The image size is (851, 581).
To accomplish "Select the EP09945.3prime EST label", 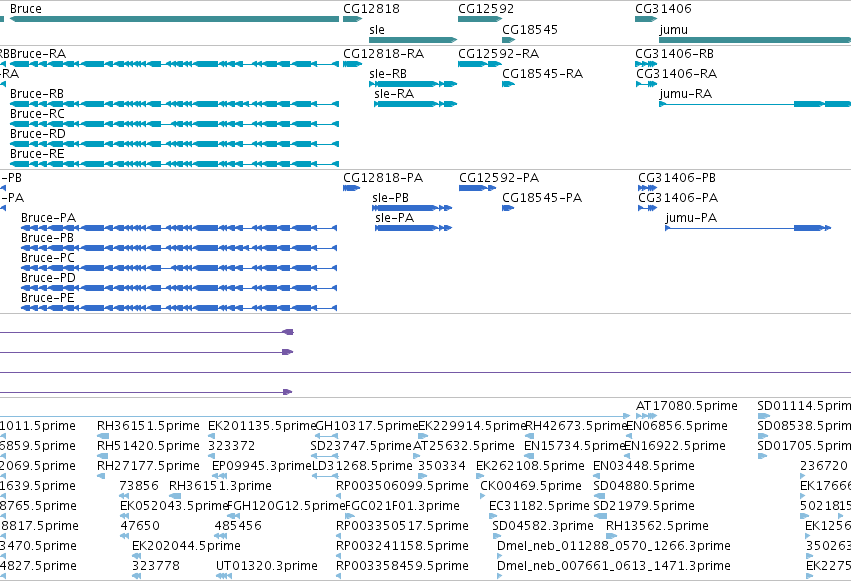I will [x=263, y=466].
